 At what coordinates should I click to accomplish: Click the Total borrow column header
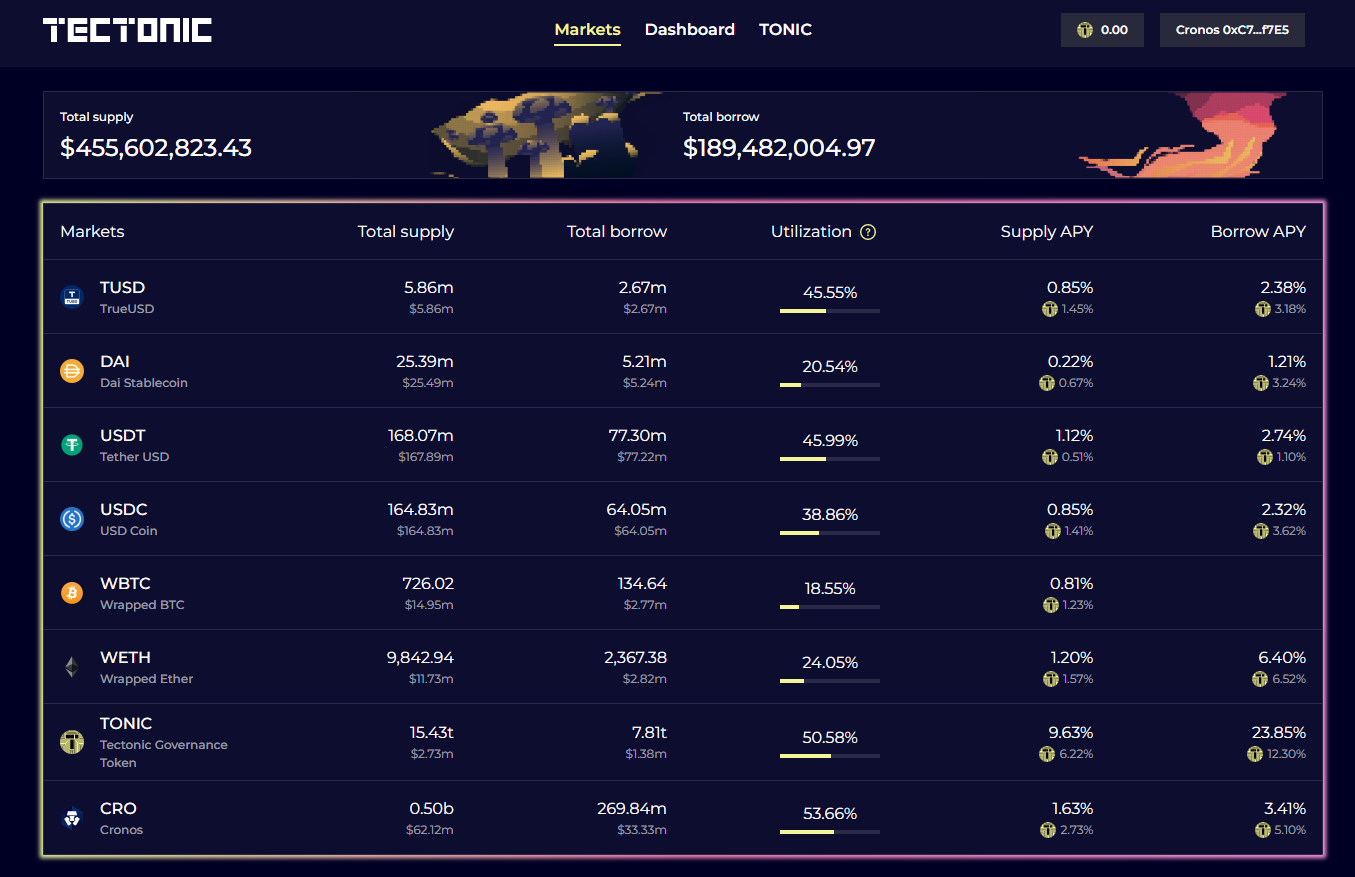tap(617, 232)
